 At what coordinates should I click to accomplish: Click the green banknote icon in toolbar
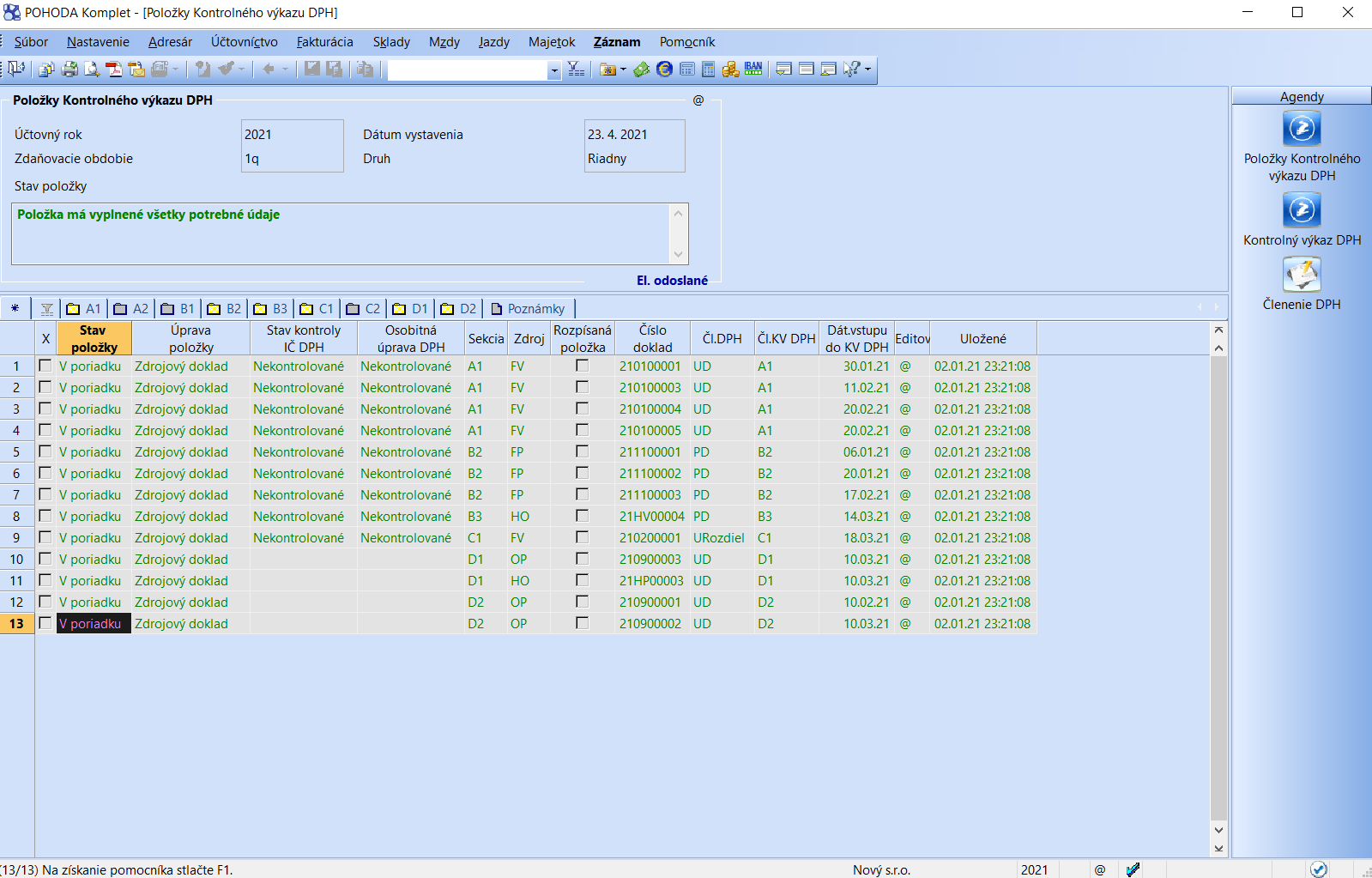click(x=642, y=70)
